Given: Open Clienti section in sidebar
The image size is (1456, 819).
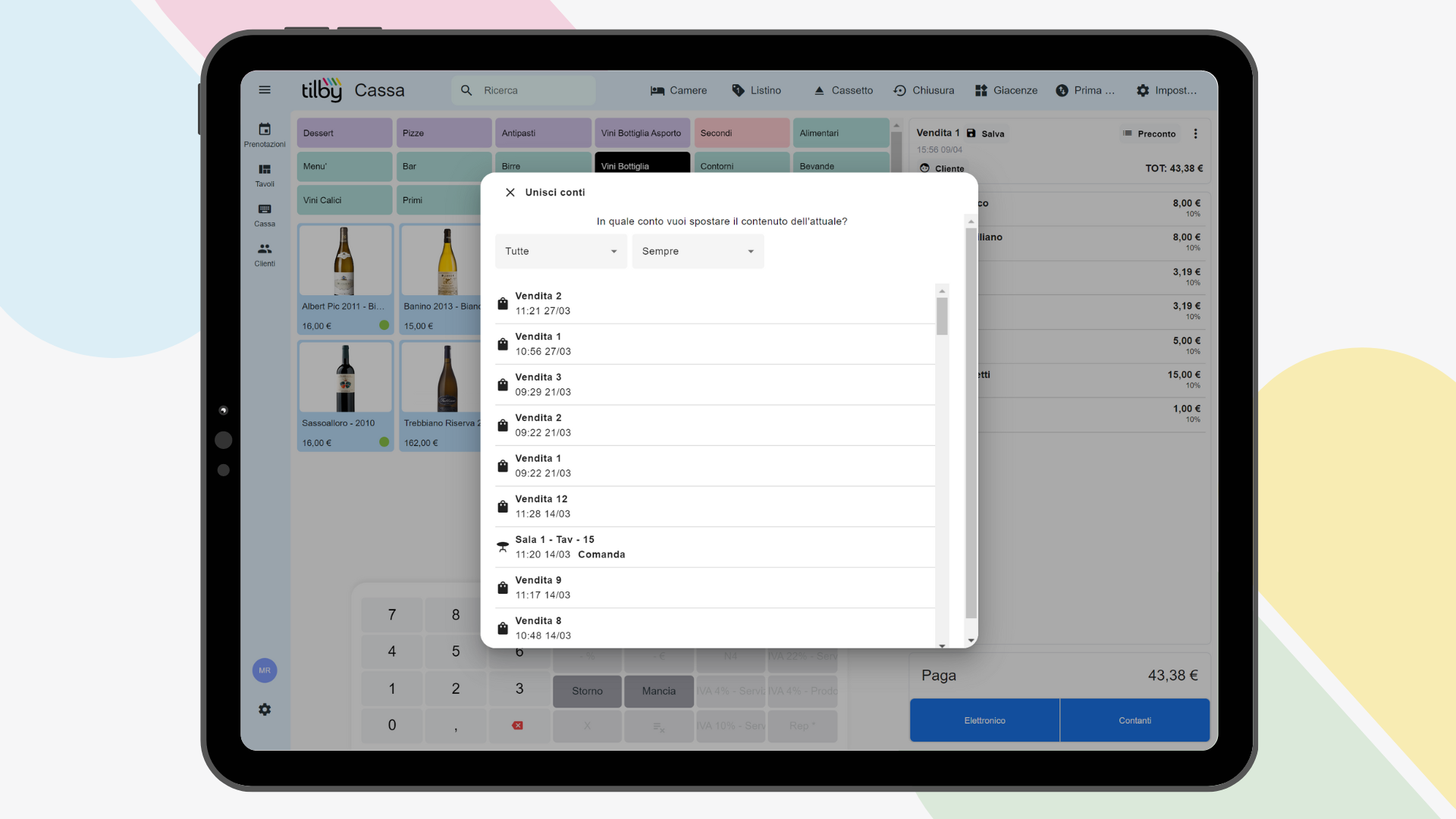Looking at the screenshot, I should point(265,255).
